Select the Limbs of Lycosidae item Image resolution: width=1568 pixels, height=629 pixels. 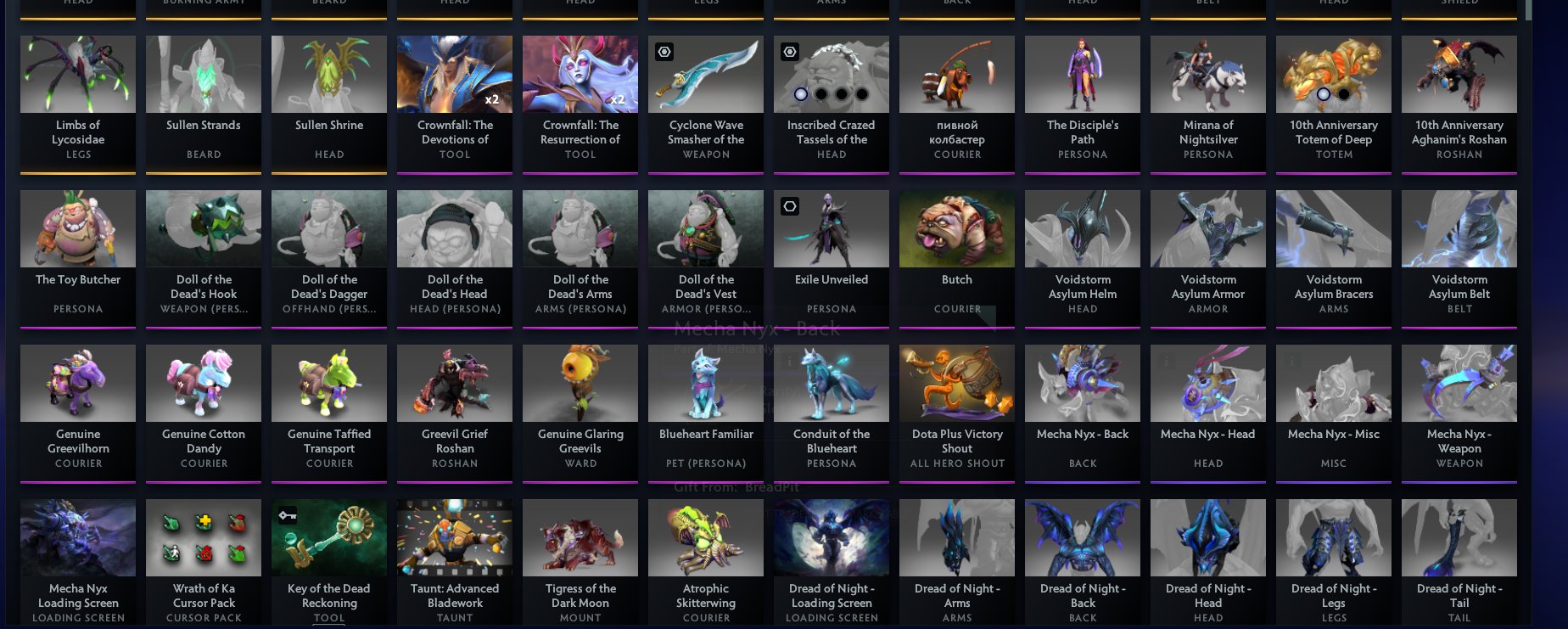click(x=78, y=104)
